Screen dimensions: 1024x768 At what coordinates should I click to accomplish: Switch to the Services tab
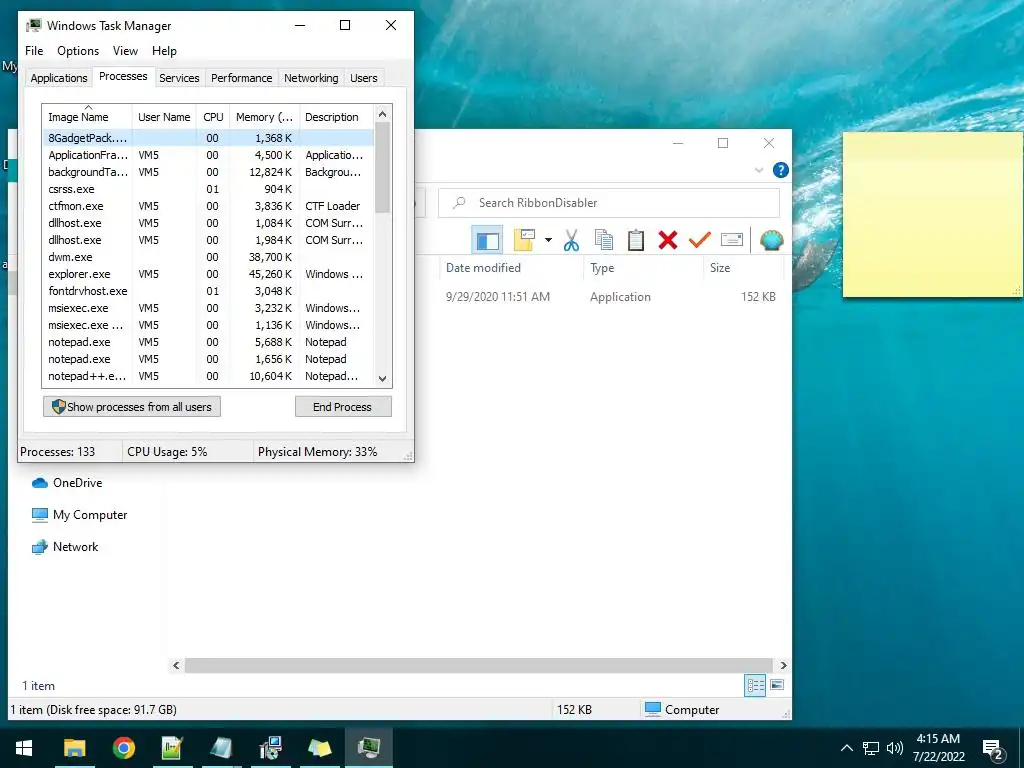click(x=179, y=78)
